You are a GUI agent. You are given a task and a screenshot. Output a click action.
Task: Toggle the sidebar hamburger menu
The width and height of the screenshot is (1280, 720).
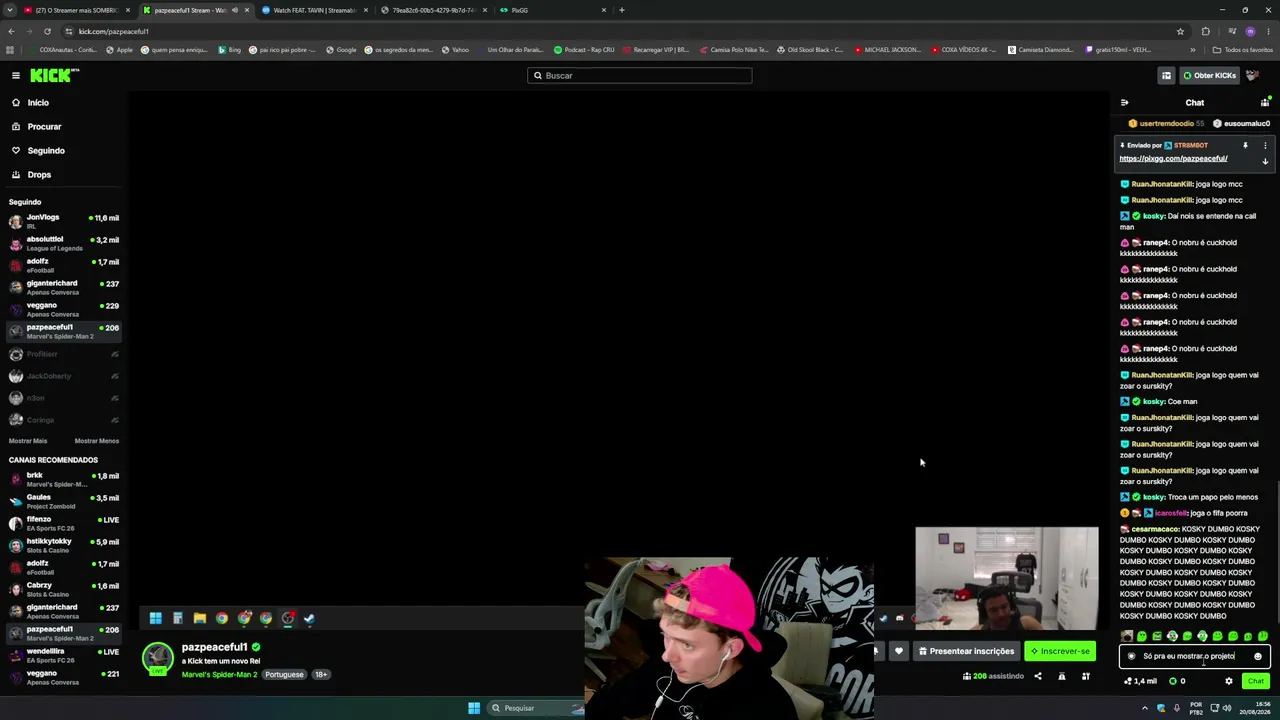pyautogui.click(x=16, y=75)
